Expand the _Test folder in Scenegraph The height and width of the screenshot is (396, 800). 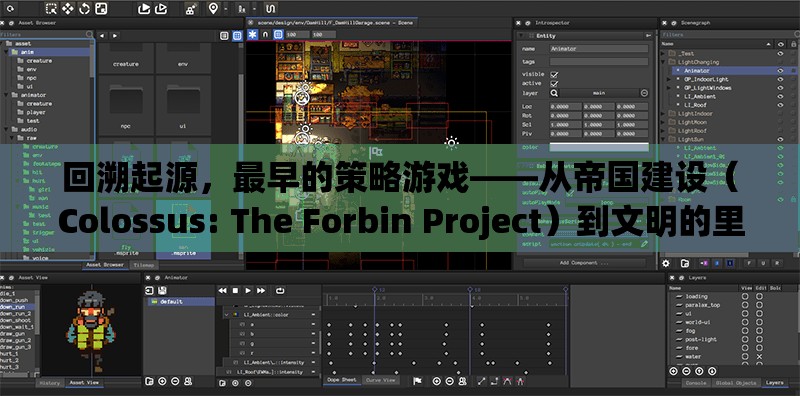[x=663, y=53]
